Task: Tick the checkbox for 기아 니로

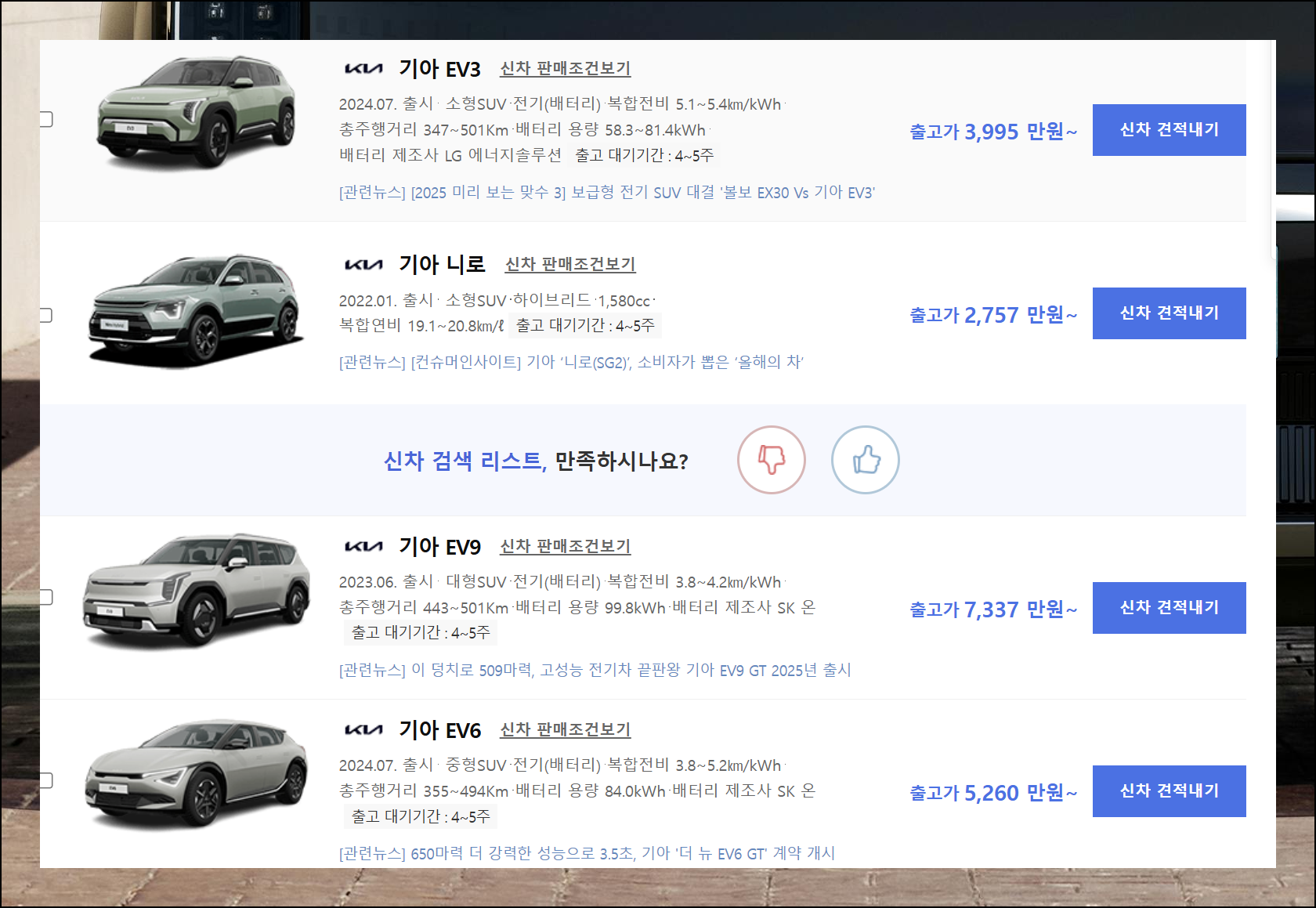Action: 46,315
